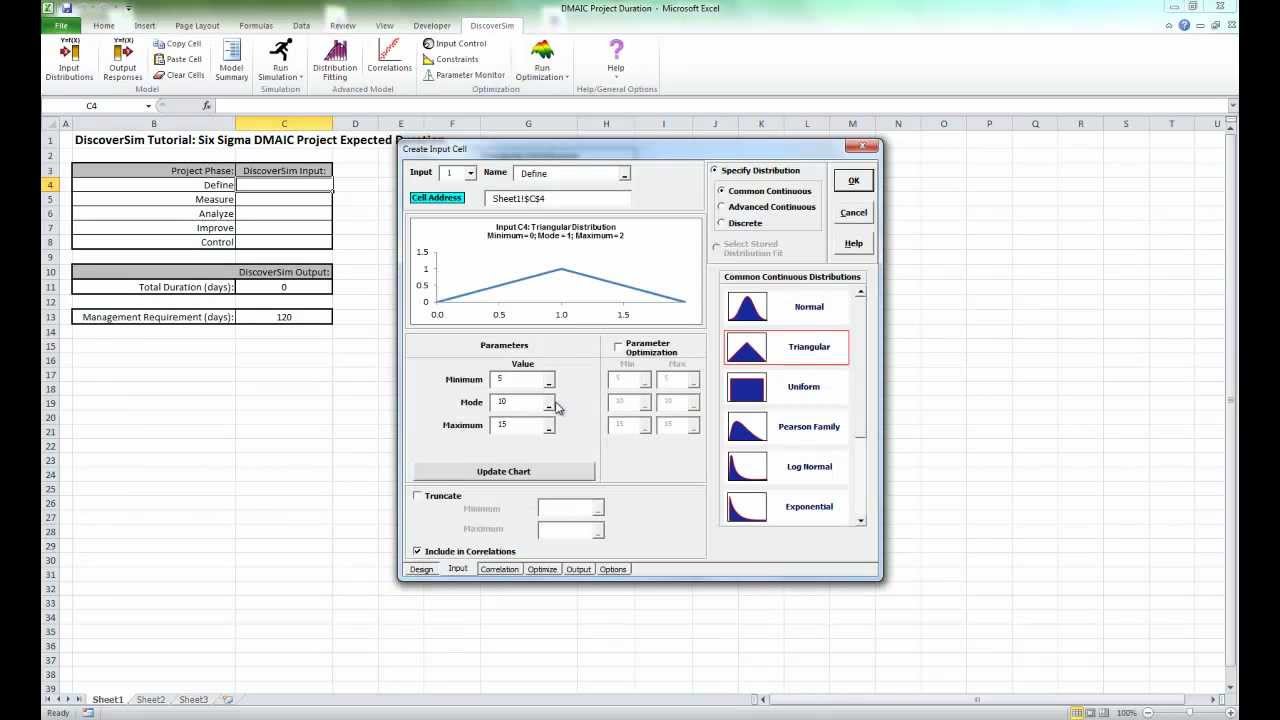Open the Input number dropdown
Screen dimensions: 1280x720
pos(471,174)
